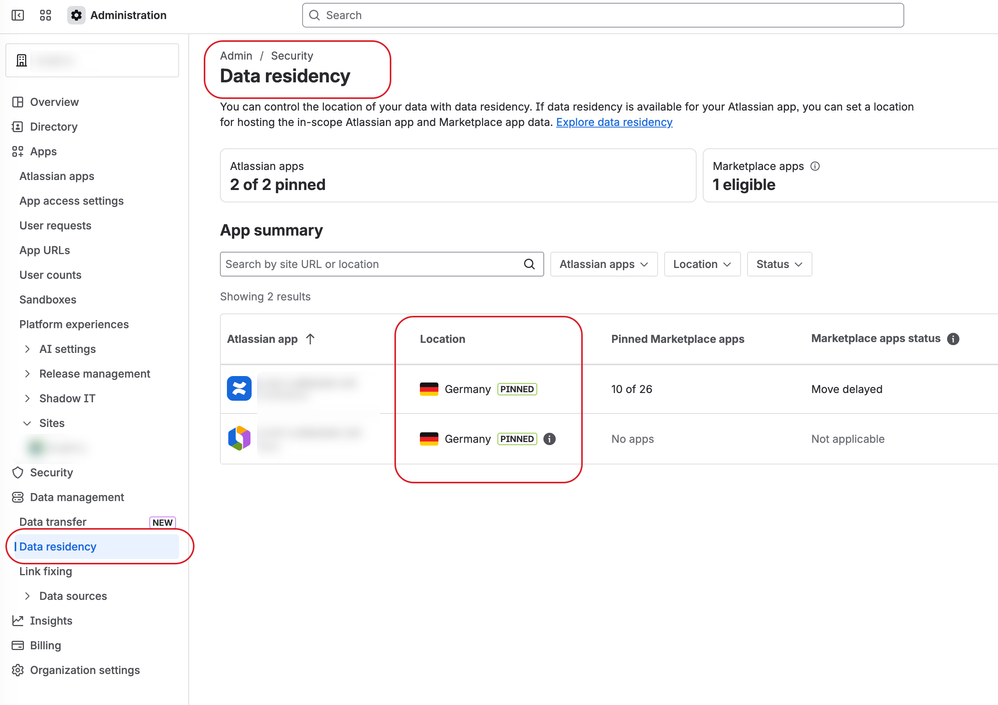998x705 pixels.
Task: Open Link fixing in the sidebar
Action: tap(46, 571)
